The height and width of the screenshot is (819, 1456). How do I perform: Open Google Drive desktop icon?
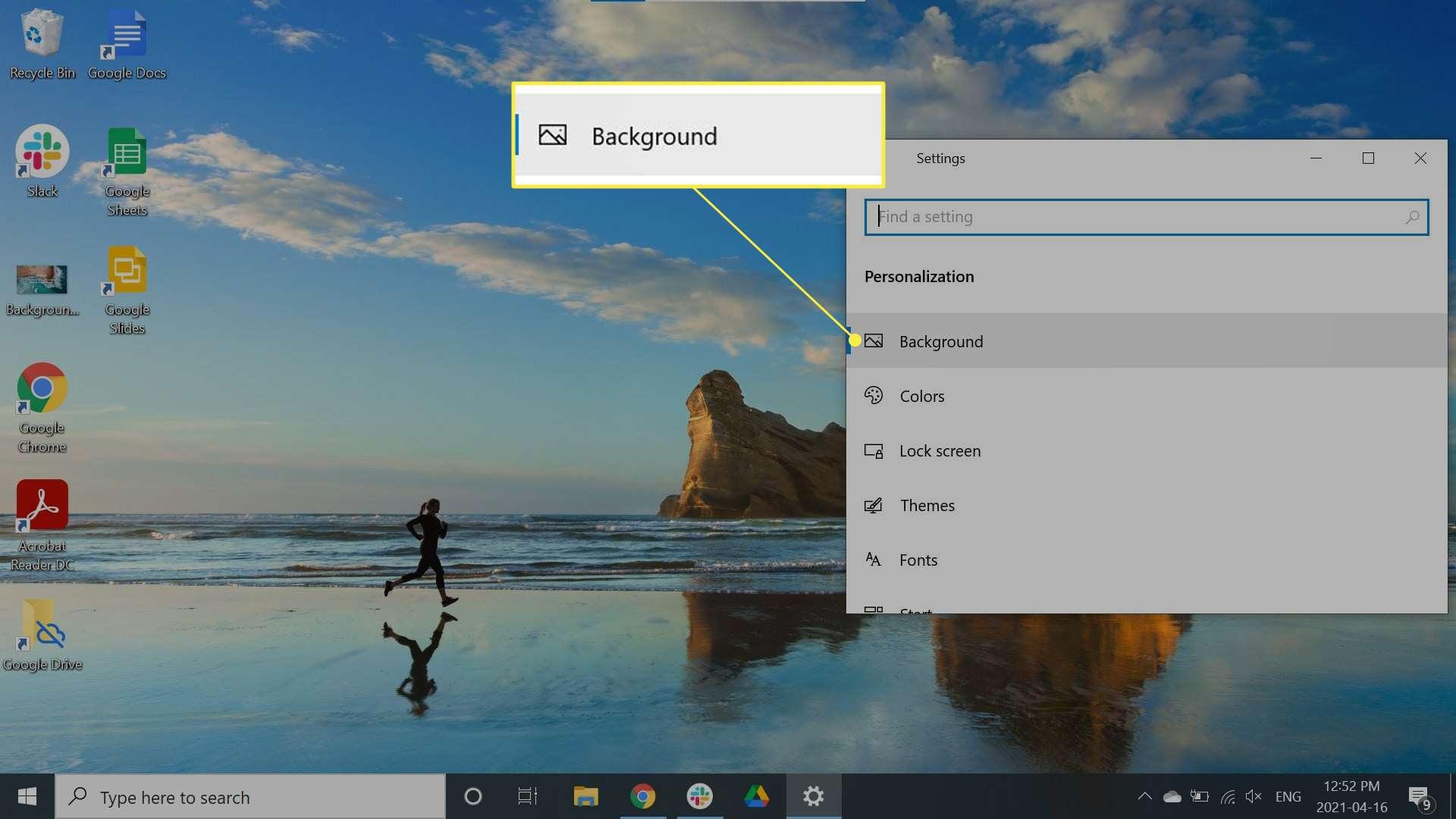point(43,634)
